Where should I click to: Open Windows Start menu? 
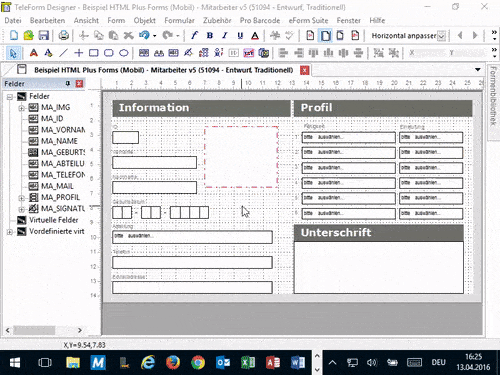tap(14, 363)
